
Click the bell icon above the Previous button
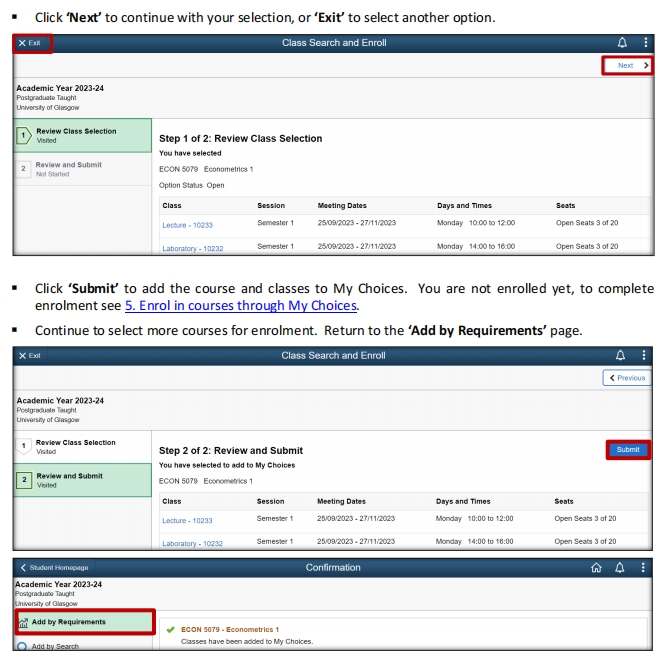click(623, 355)
